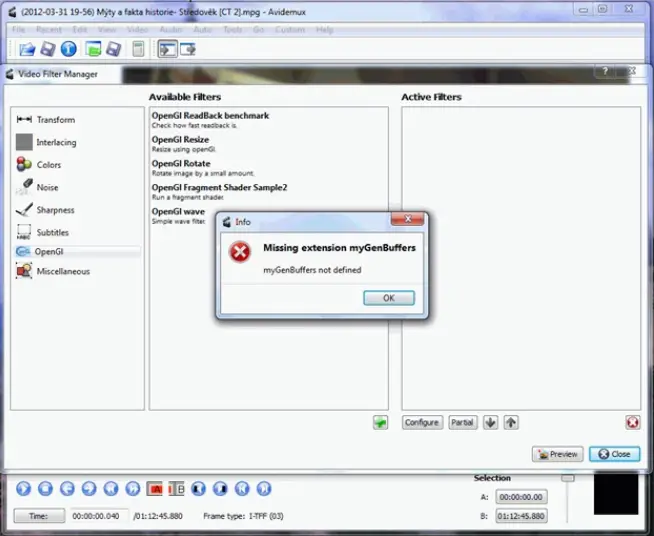Open the Help menu
This screenshot has height=536, width=654.
click(324, 30)
